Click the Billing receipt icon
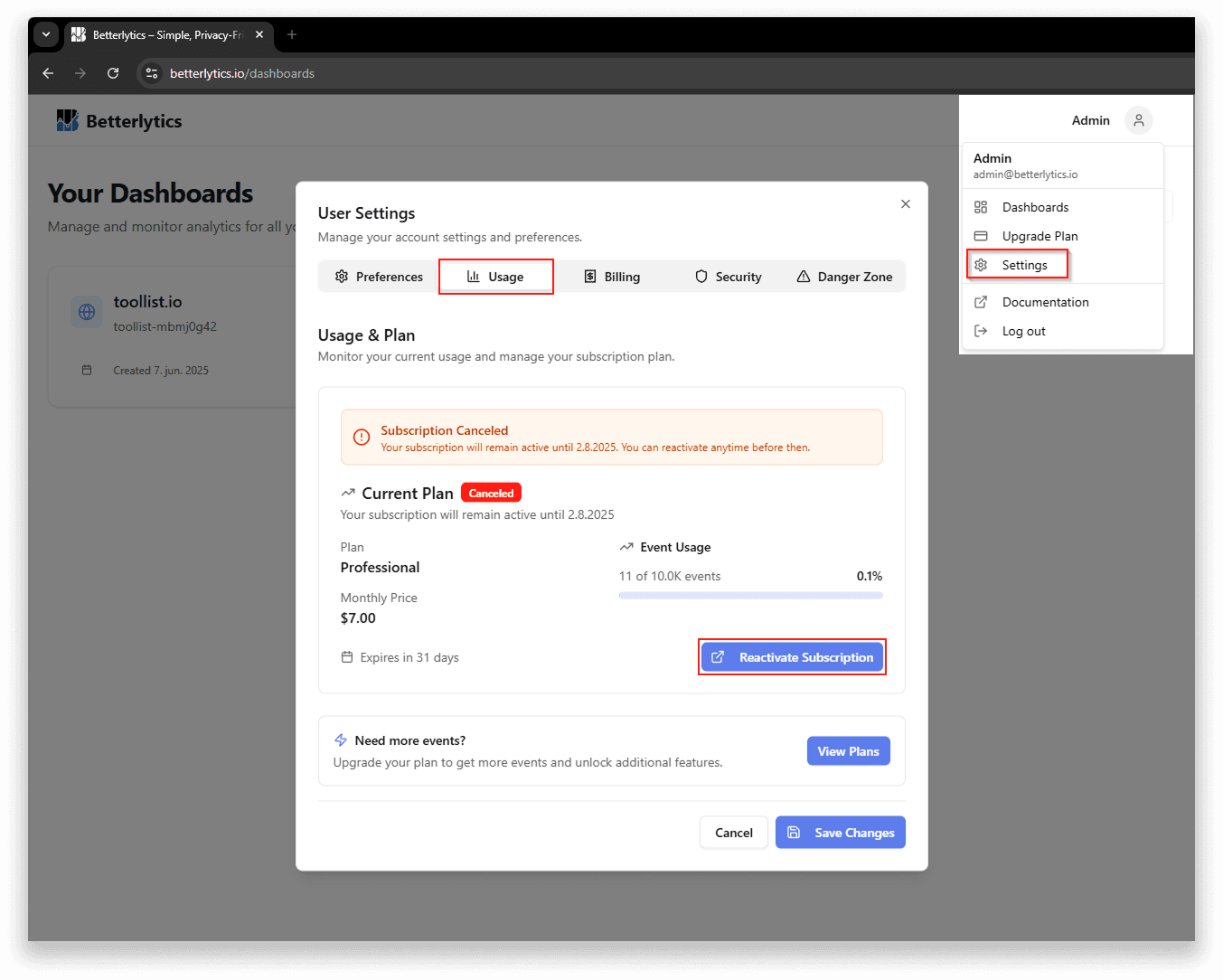The image size is (1223, 980). point(589,277)
